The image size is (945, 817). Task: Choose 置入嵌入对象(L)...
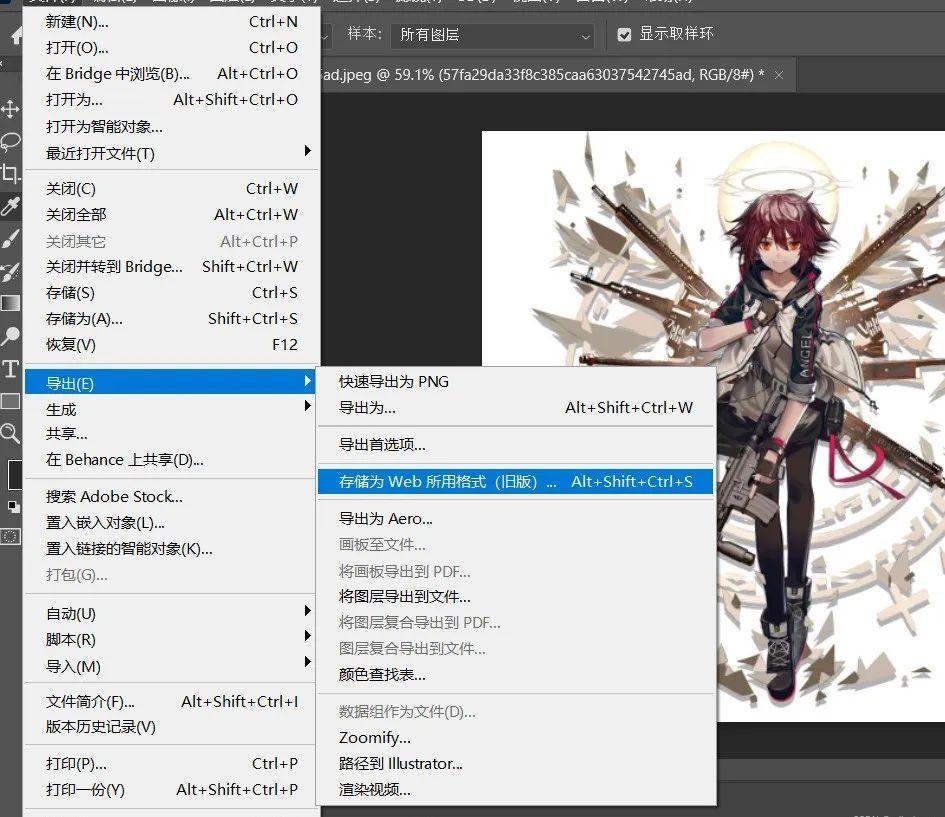click(x=172, y=522)
